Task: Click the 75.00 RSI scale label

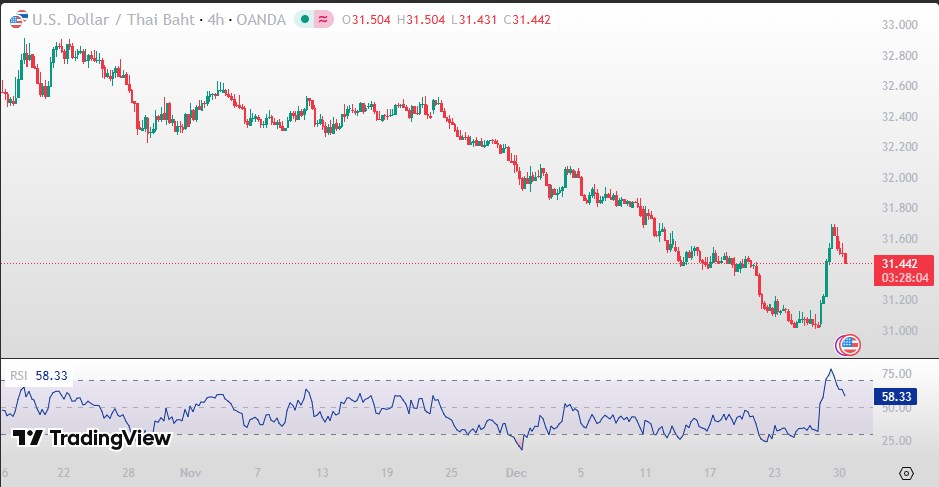Action: coord(899,375)
